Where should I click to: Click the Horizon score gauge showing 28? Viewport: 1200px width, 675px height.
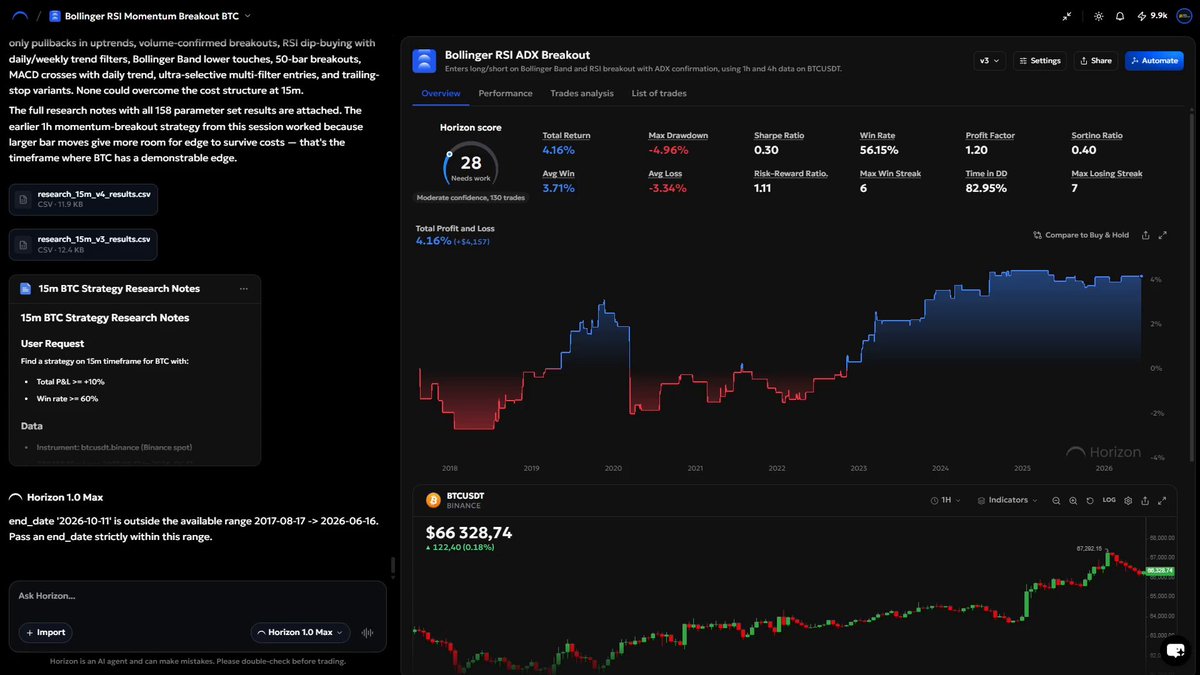470,164
